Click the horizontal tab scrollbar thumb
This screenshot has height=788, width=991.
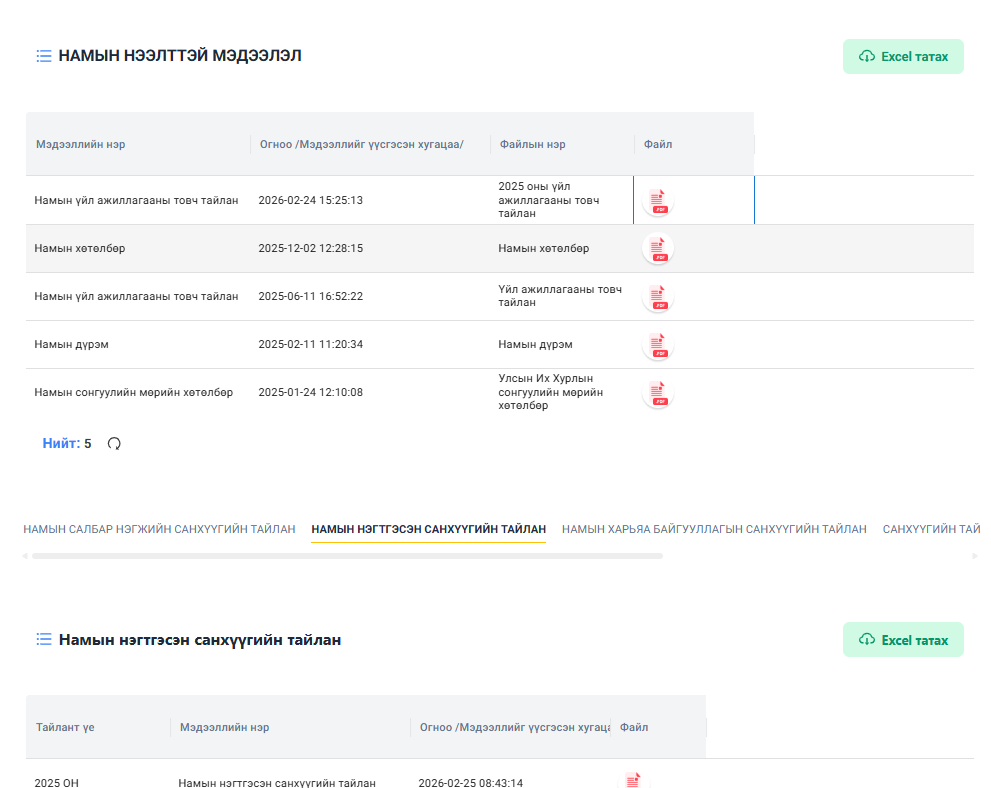346,556
